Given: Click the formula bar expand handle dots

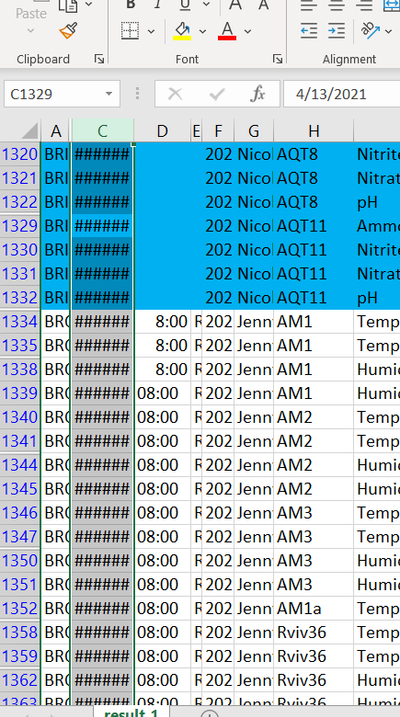Looking at the screenshot, I should click(137, 94).
